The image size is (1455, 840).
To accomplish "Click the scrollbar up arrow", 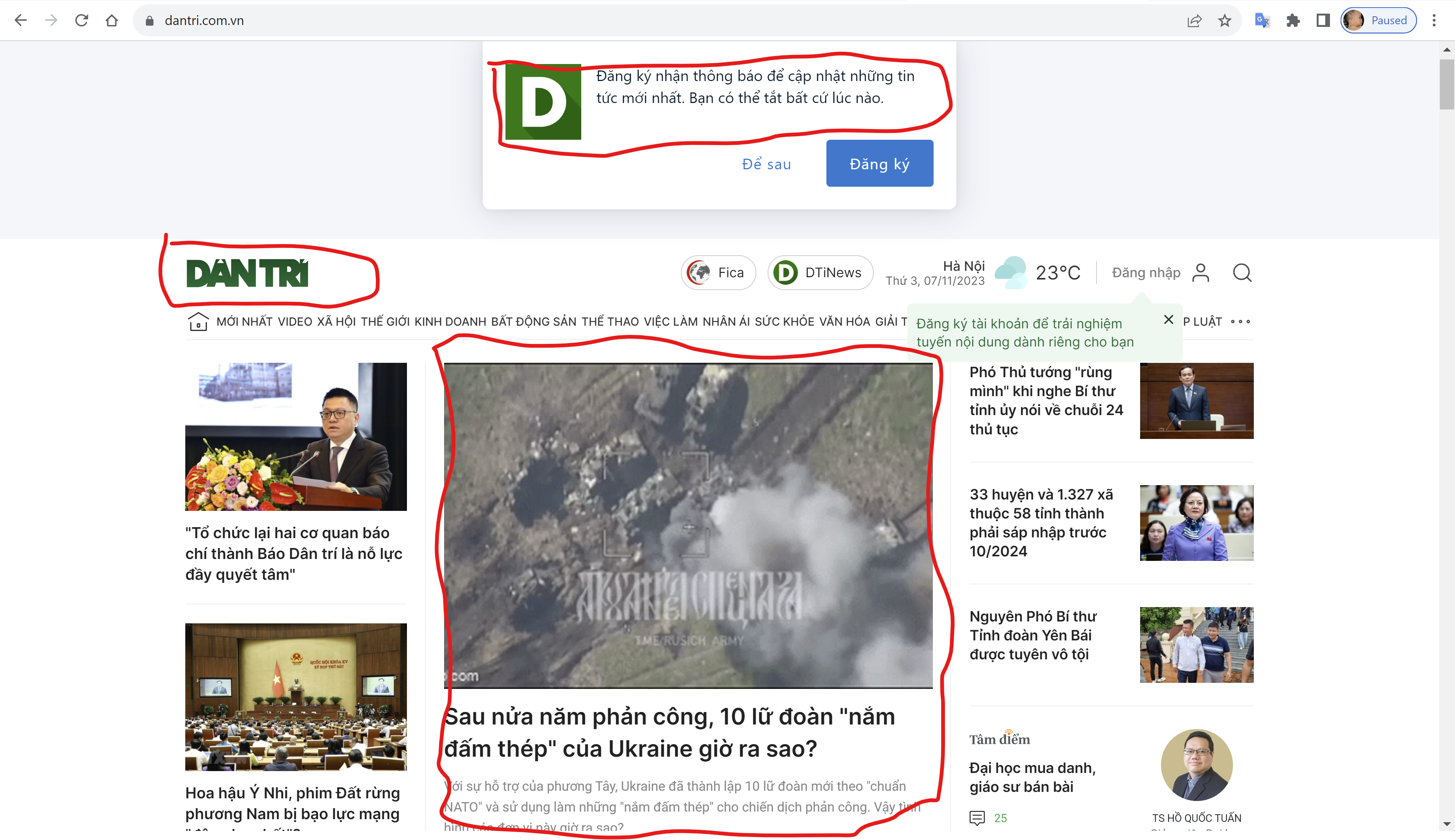I will (x=1446, y=50).
